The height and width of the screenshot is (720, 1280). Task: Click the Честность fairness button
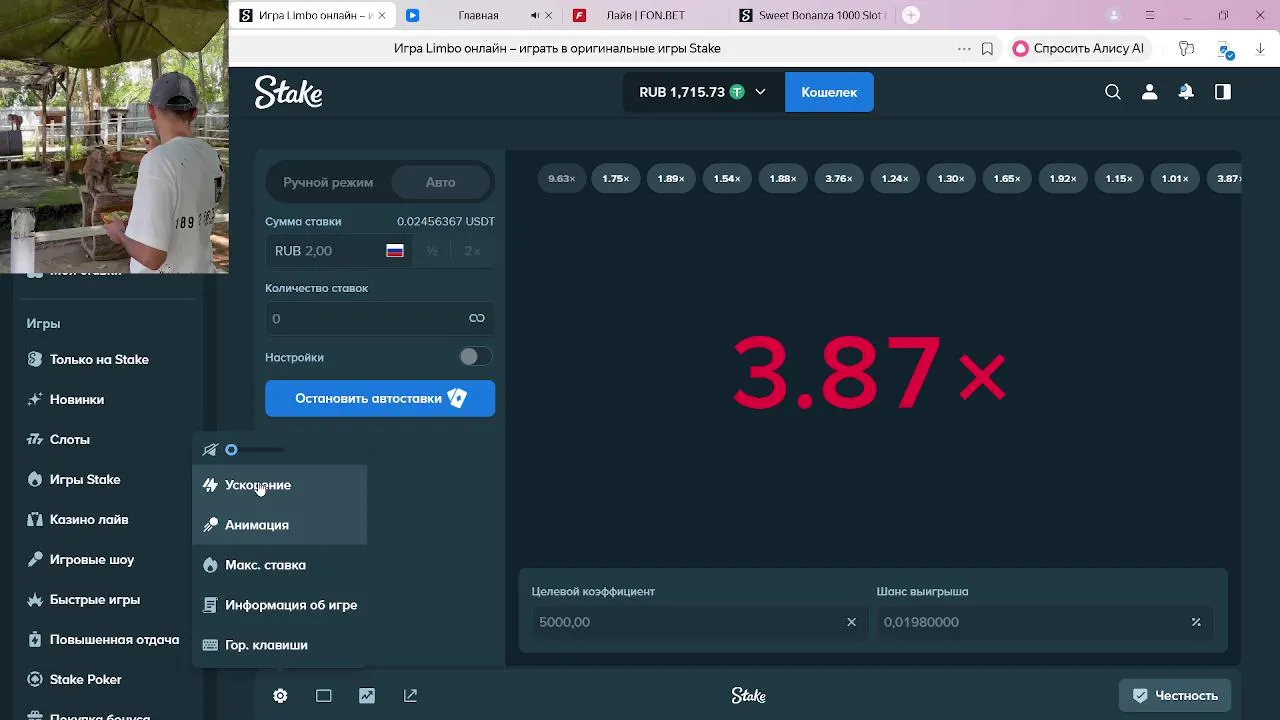click(1175, 696)
